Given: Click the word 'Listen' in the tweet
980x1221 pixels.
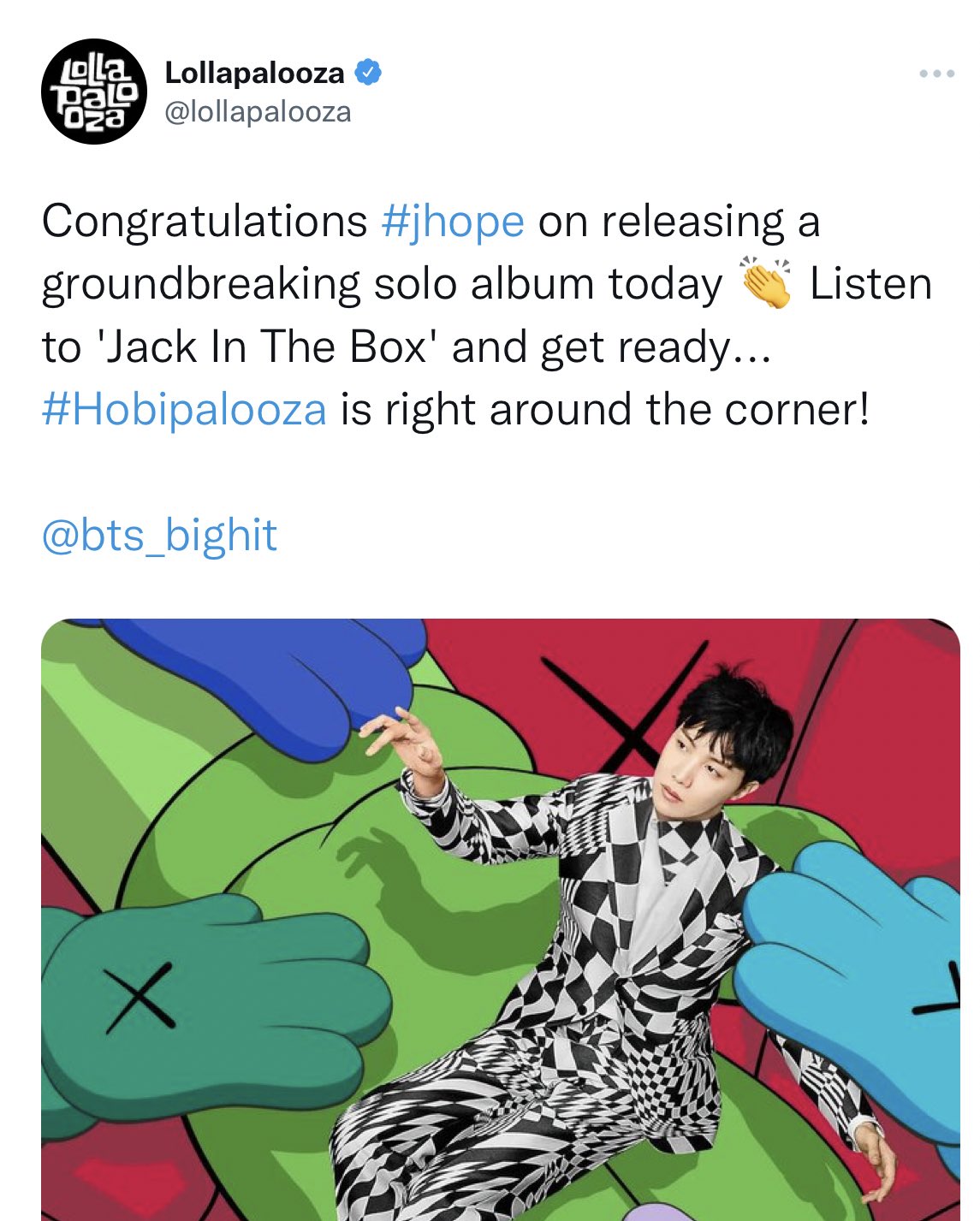Looking at the screenshot, I should (870, 284).
